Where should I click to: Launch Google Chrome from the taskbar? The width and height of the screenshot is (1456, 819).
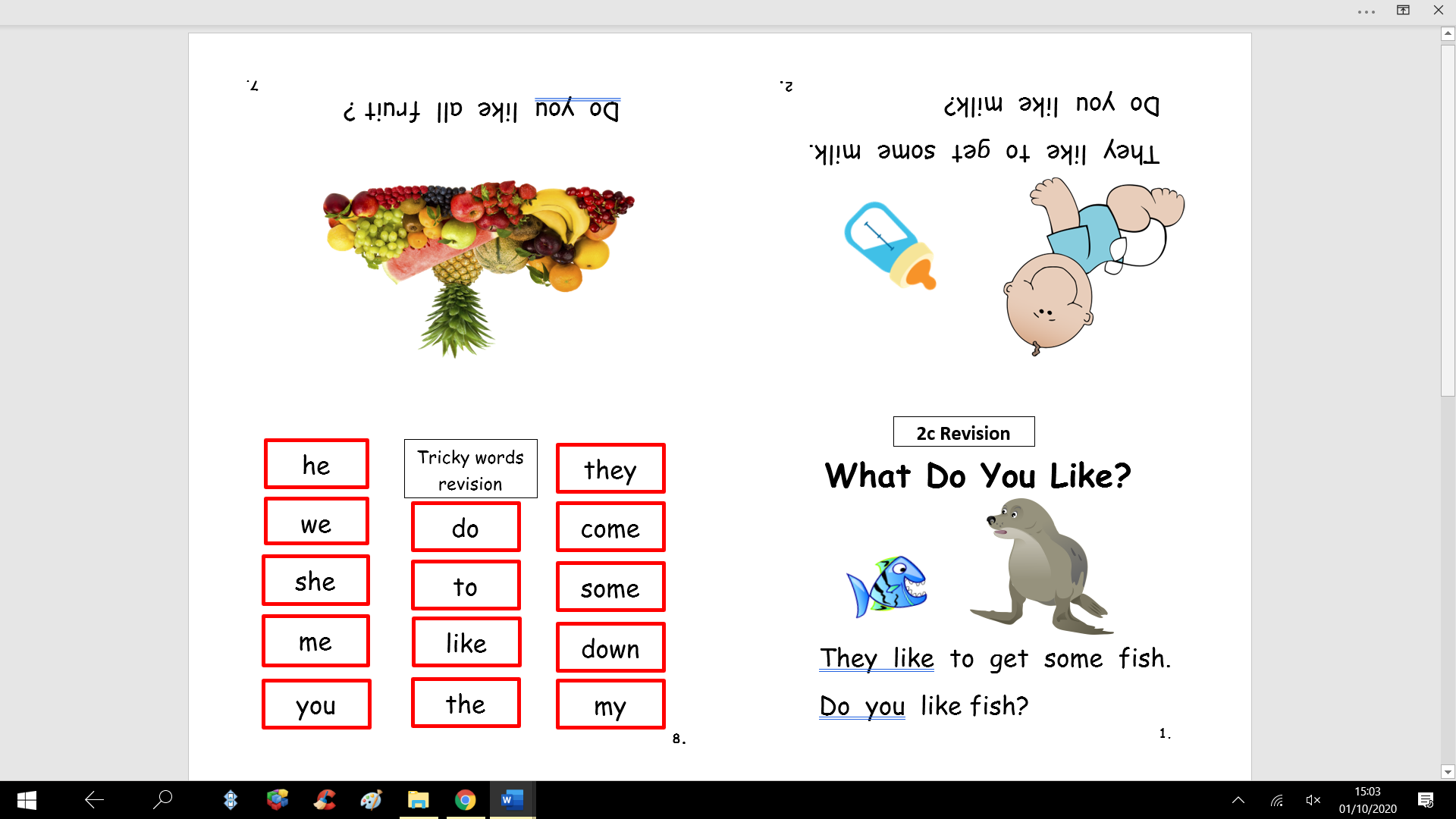(x=465, y=800)
